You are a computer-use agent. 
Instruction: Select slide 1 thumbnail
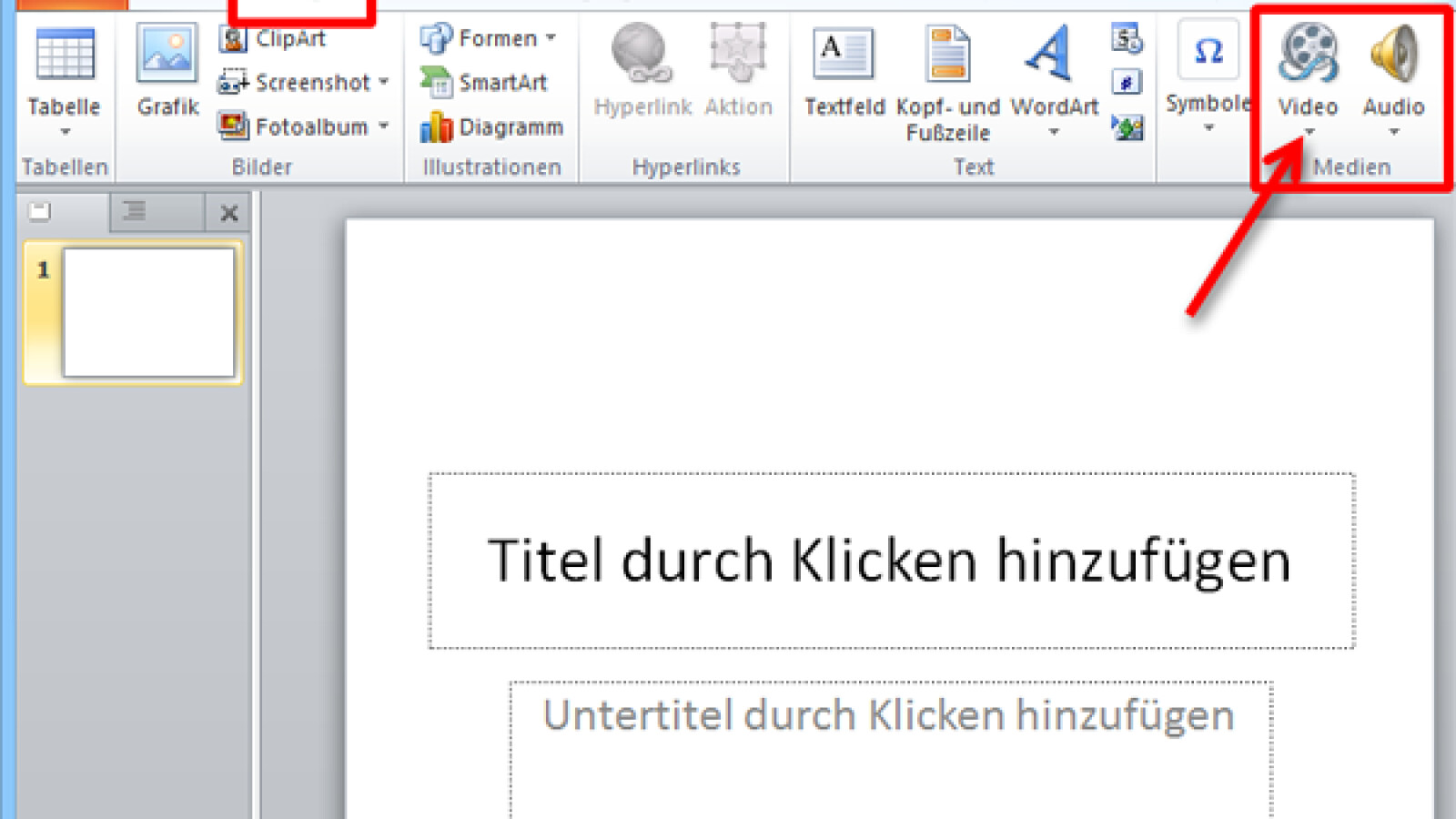click(148, 312)
